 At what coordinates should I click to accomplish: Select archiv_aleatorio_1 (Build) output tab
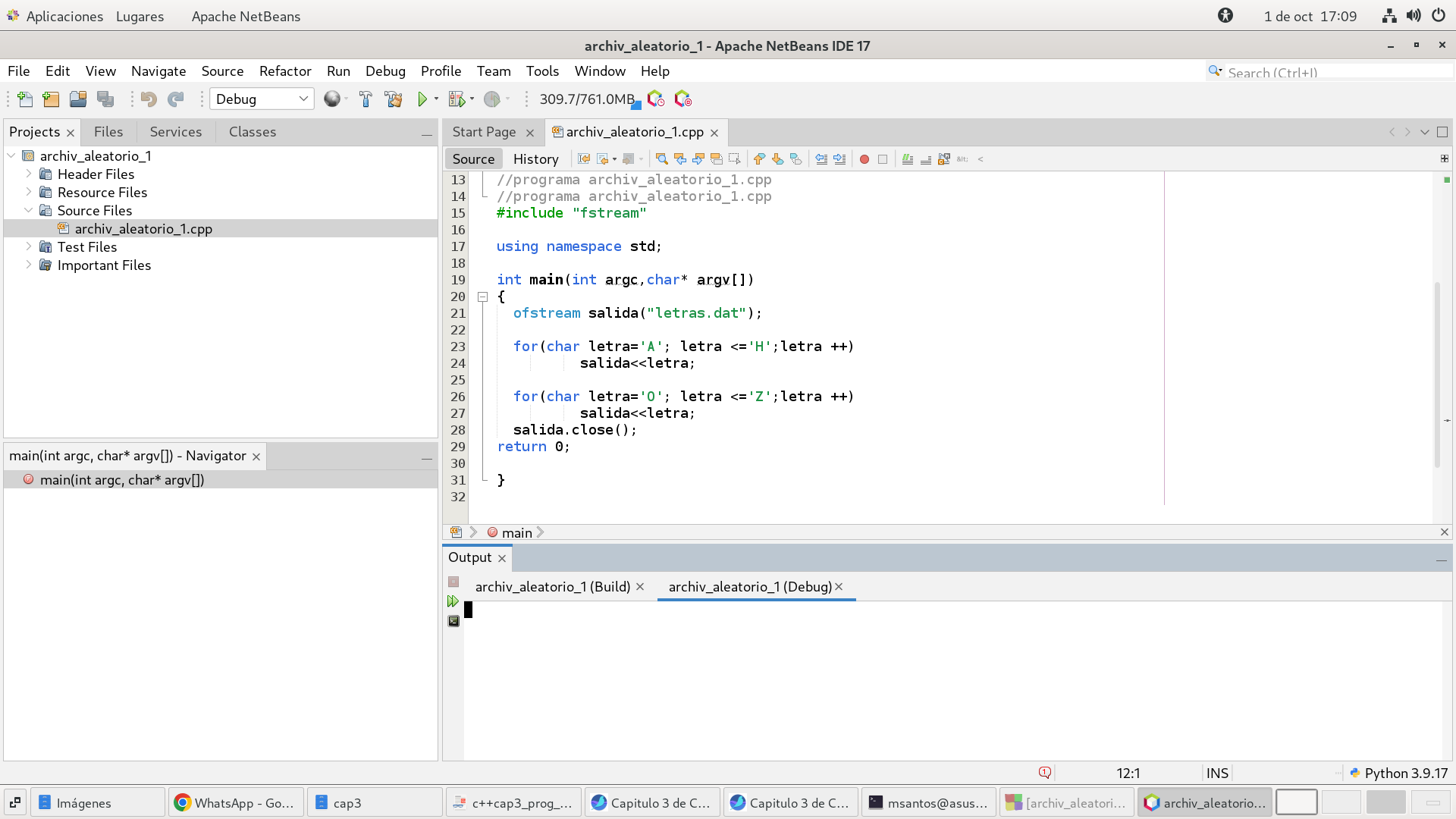552,587
